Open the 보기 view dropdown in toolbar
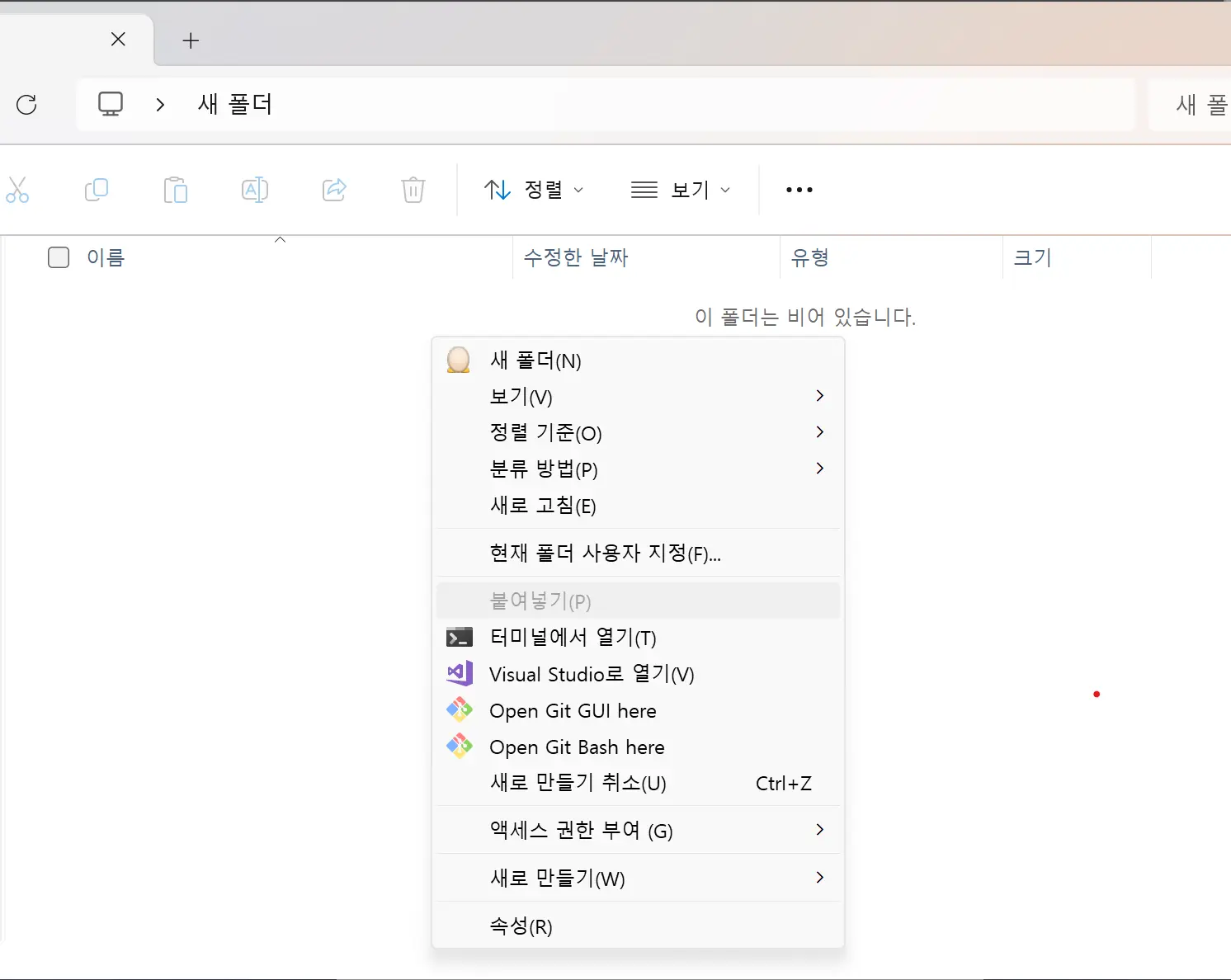This screenshot has width=1231, height=980. pyautogui.click(x=681, y=190)
